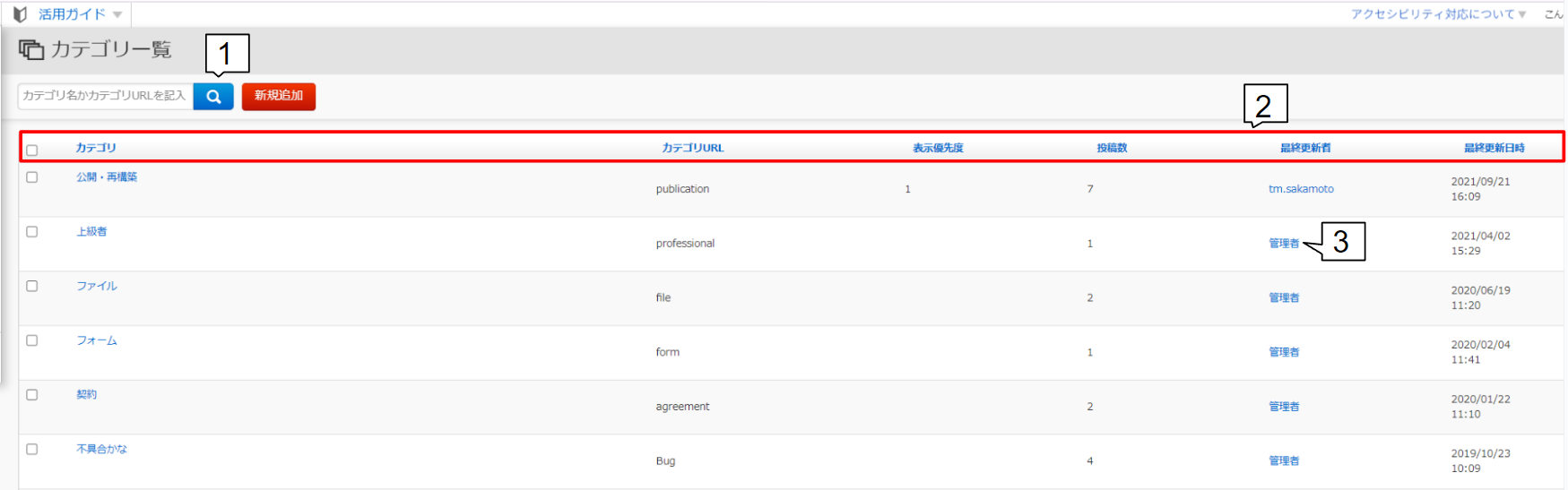Open the 活用ガイド book icon
This screenshot has height=490, width=1568.
21,14
